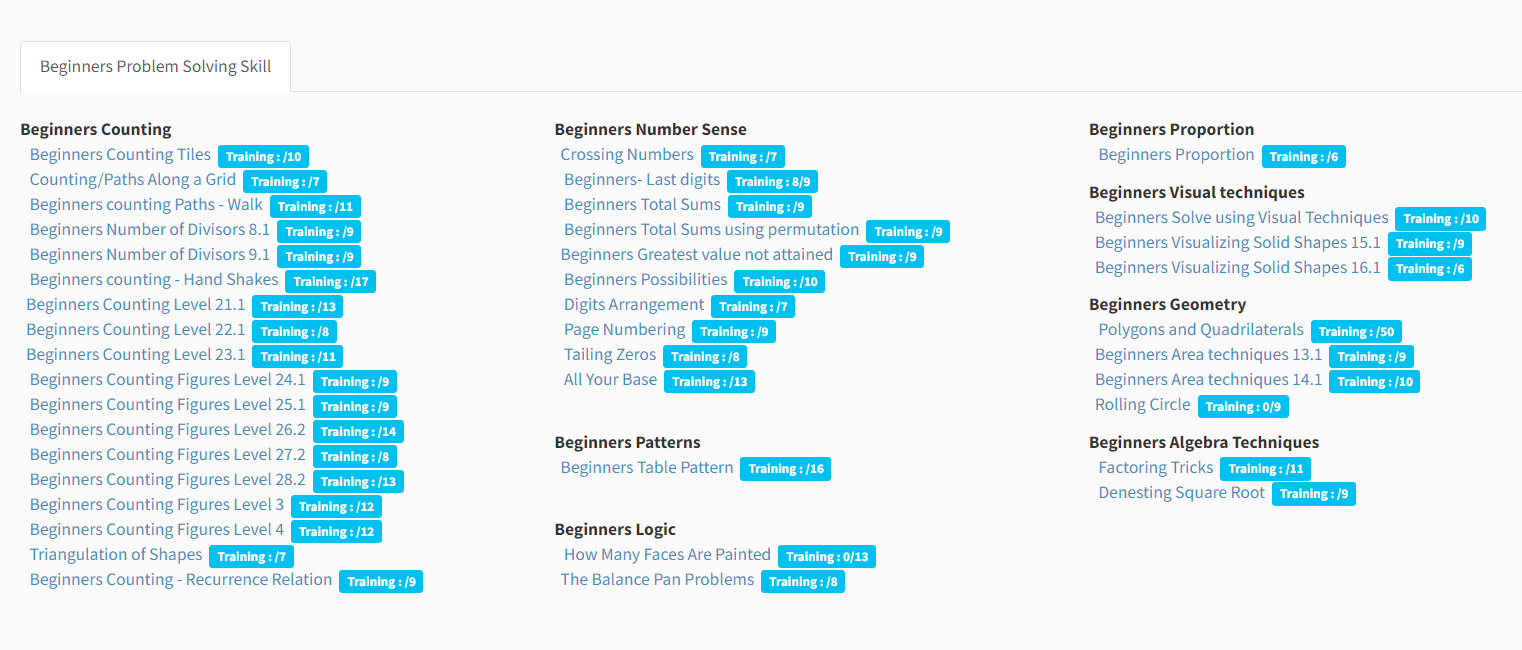This screenshot has width=1522, height=650.
Task: Open the Beginners Counting Tiles link
Action: [x=120, y=155]
